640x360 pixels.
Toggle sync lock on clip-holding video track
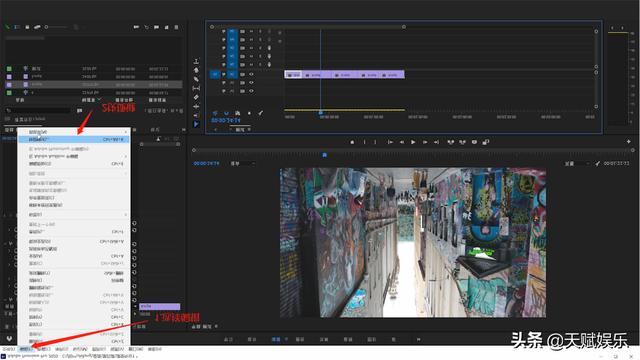242,74
